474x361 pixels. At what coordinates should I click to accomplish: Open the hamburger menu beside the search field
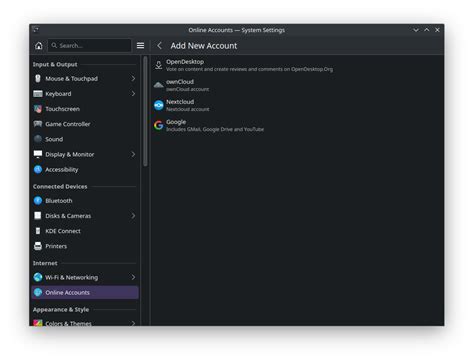pyautogui.click(x=140, y=45)
